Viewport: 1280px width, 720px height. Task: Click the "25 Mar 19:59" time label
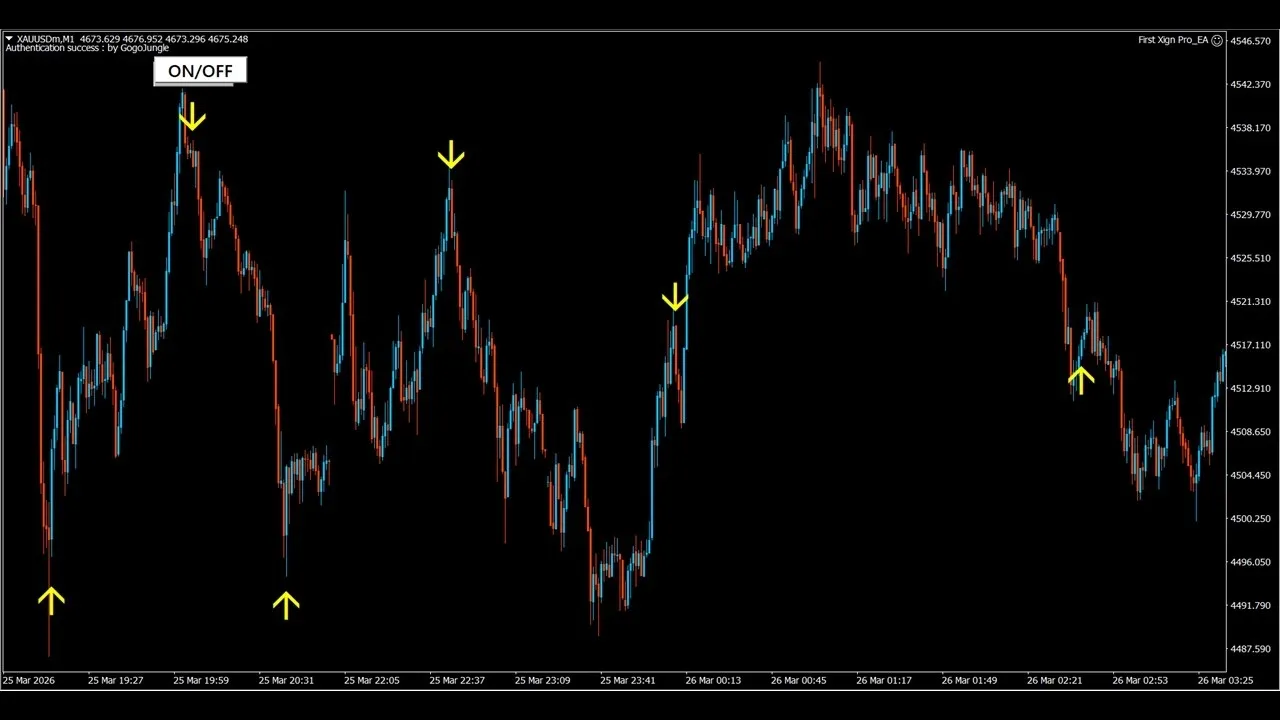pos(201,681)
